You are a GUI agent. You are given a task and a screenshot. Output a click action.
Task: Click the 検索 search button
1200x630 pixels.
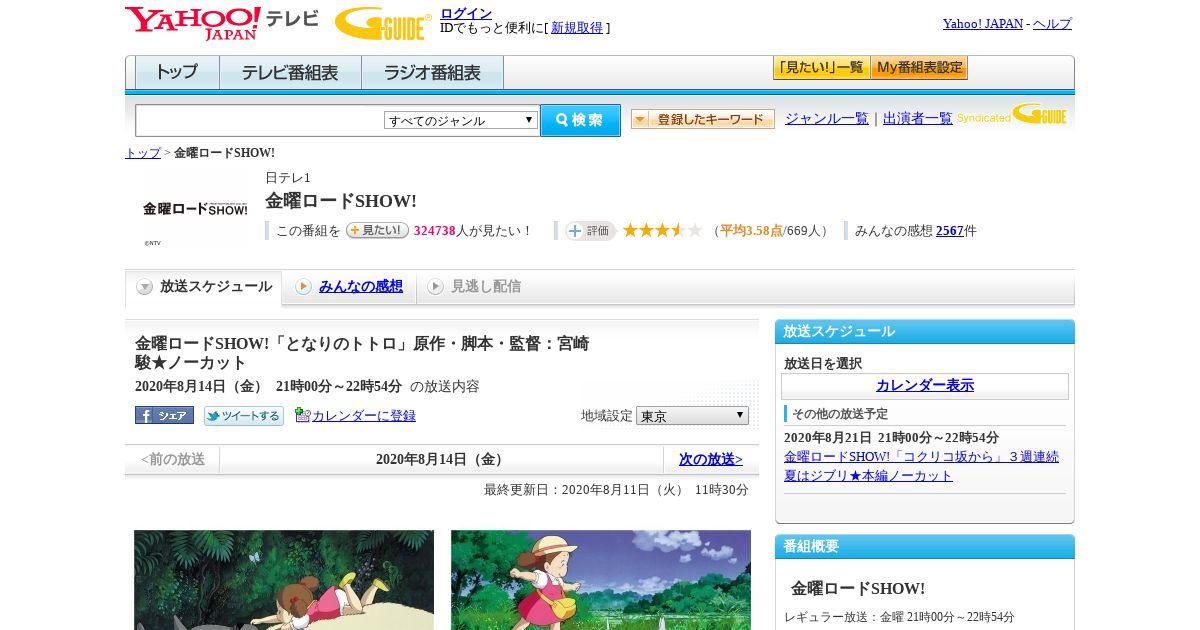click(580, 120)
